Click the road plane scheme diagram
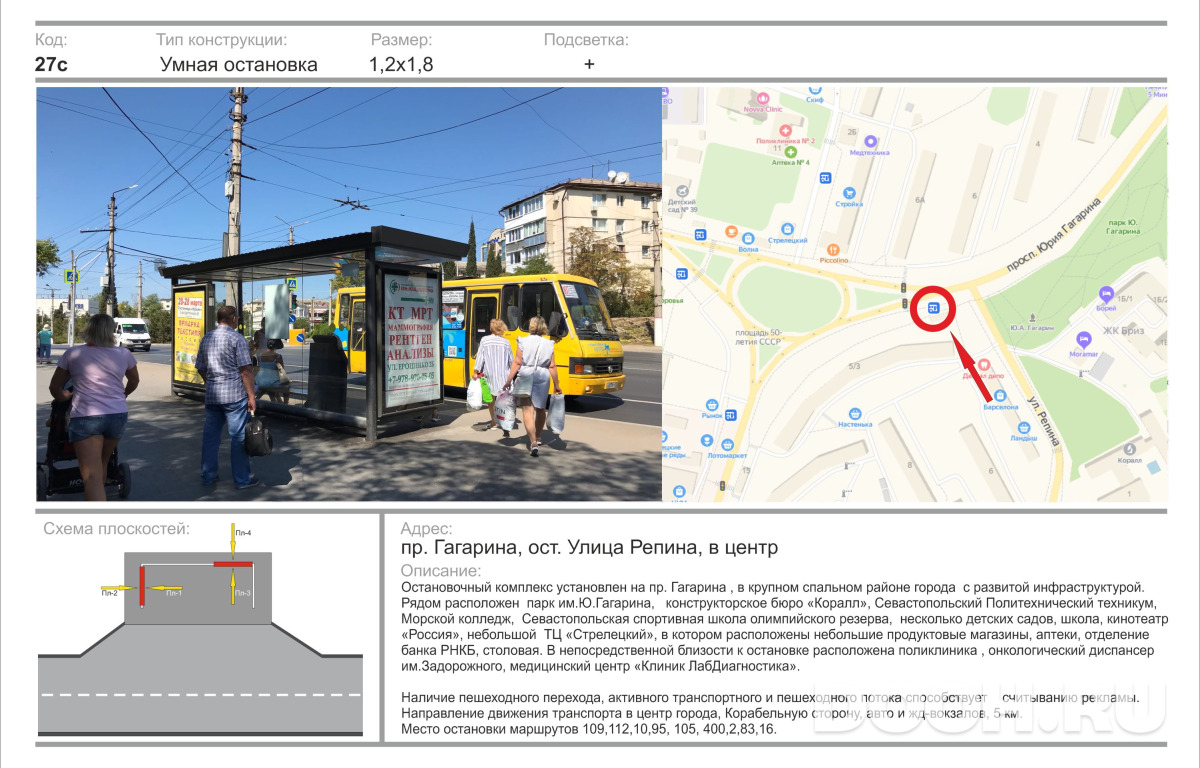Screen dimensions: 1200x768 [x=201, y=630]
